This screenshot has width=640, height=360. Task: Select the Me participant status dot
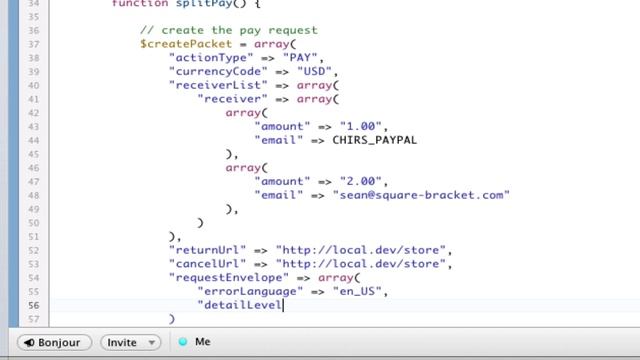(183, 342)
